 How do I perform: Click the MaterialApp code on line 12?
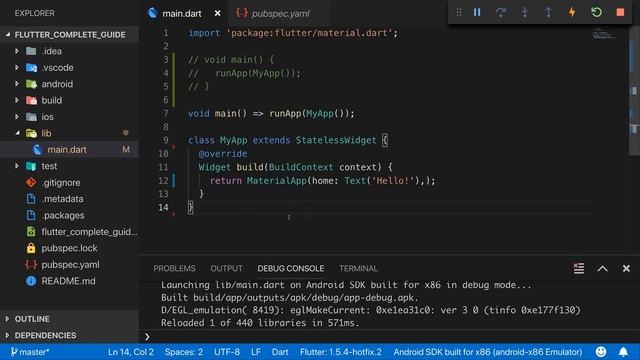coord(276,180)
